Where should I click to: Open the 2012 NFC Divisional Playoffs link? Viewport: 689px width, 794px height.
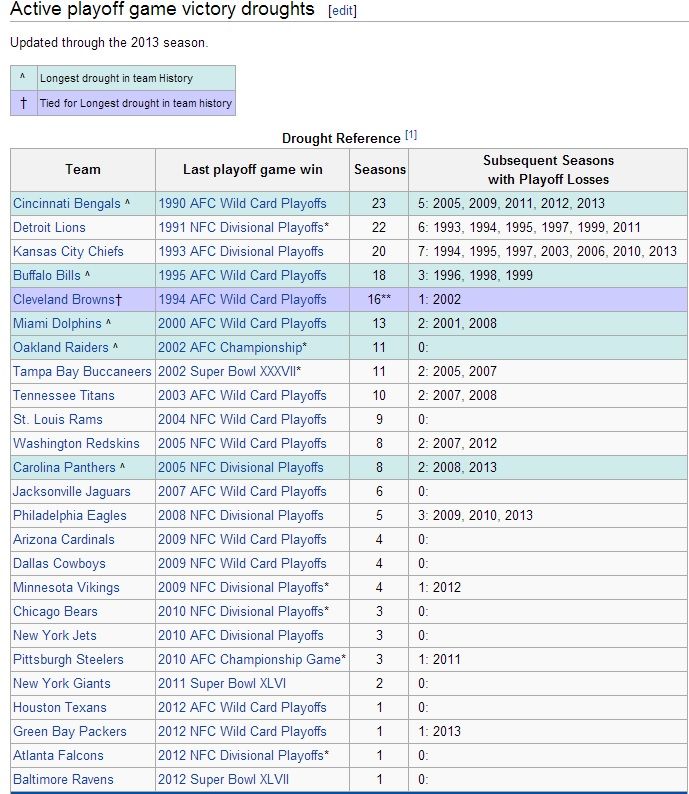point(240,756)
